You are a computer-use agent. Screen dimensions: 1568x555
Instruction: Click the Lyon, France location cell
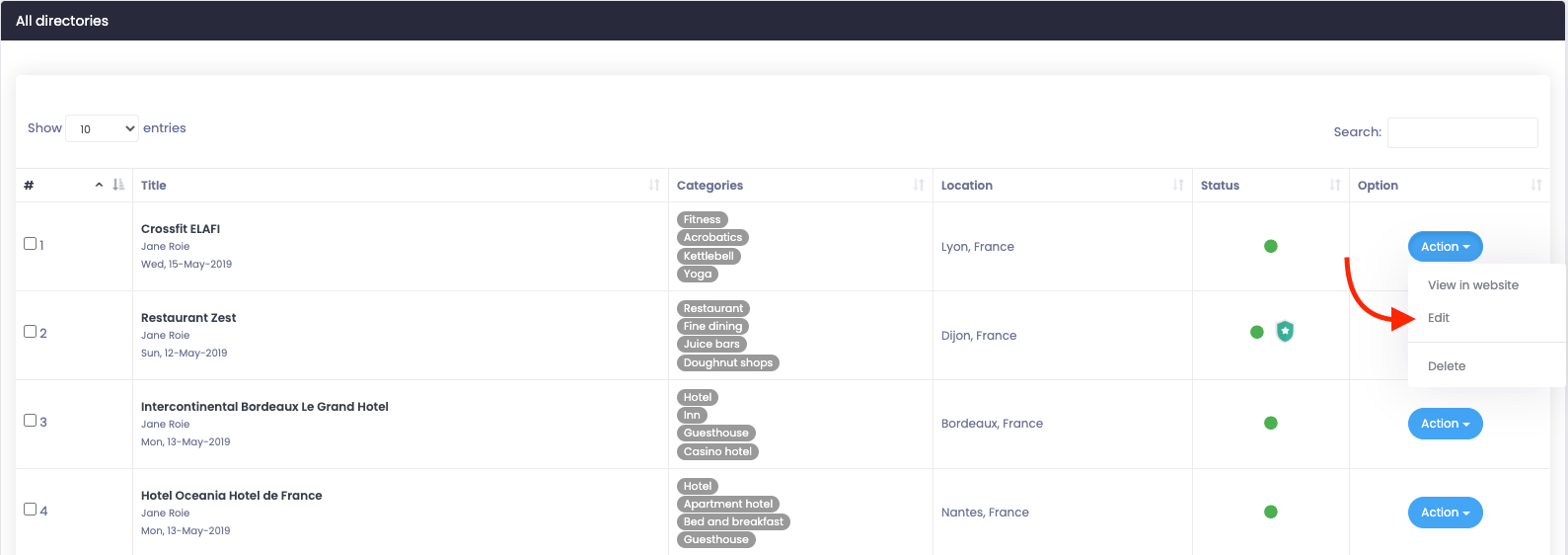978,247
